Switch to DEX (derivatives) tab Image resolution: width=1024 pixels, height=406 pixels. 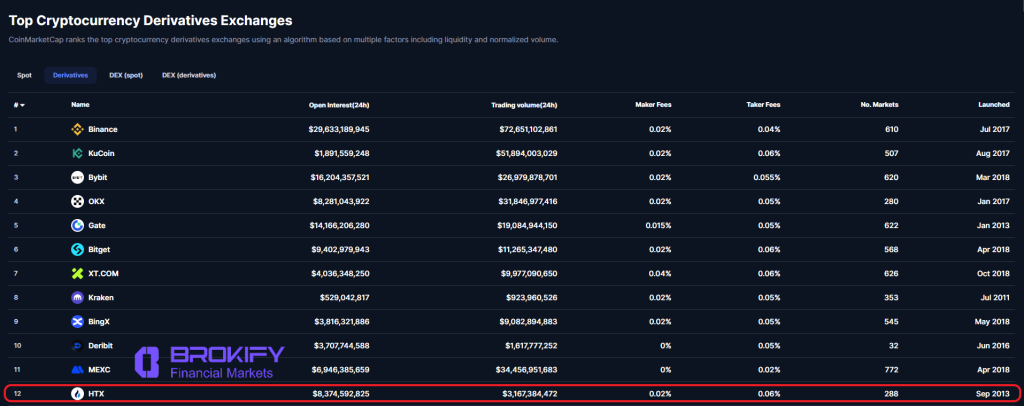(189, 75)
